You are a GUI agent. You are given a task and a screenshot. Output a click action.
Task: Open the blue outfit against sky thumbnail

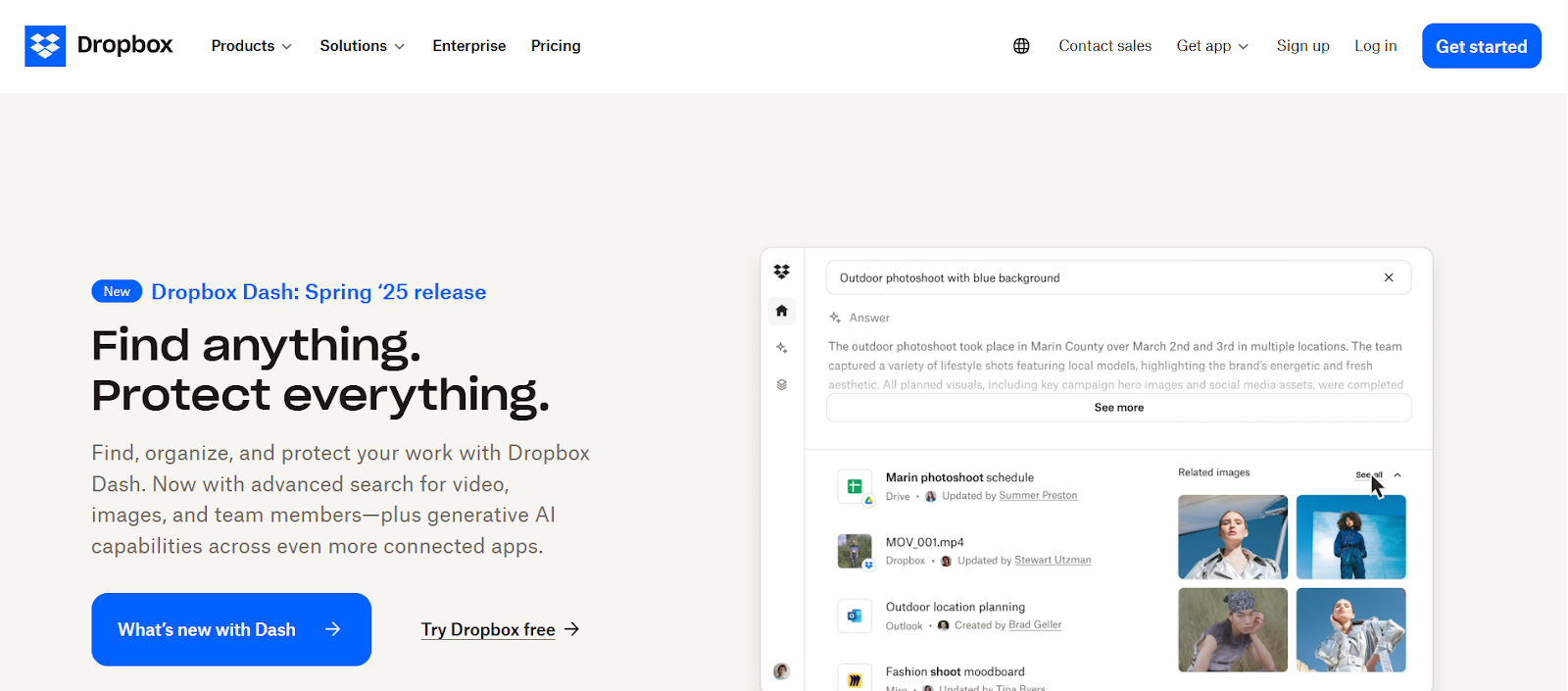[x=1350, y=537]
